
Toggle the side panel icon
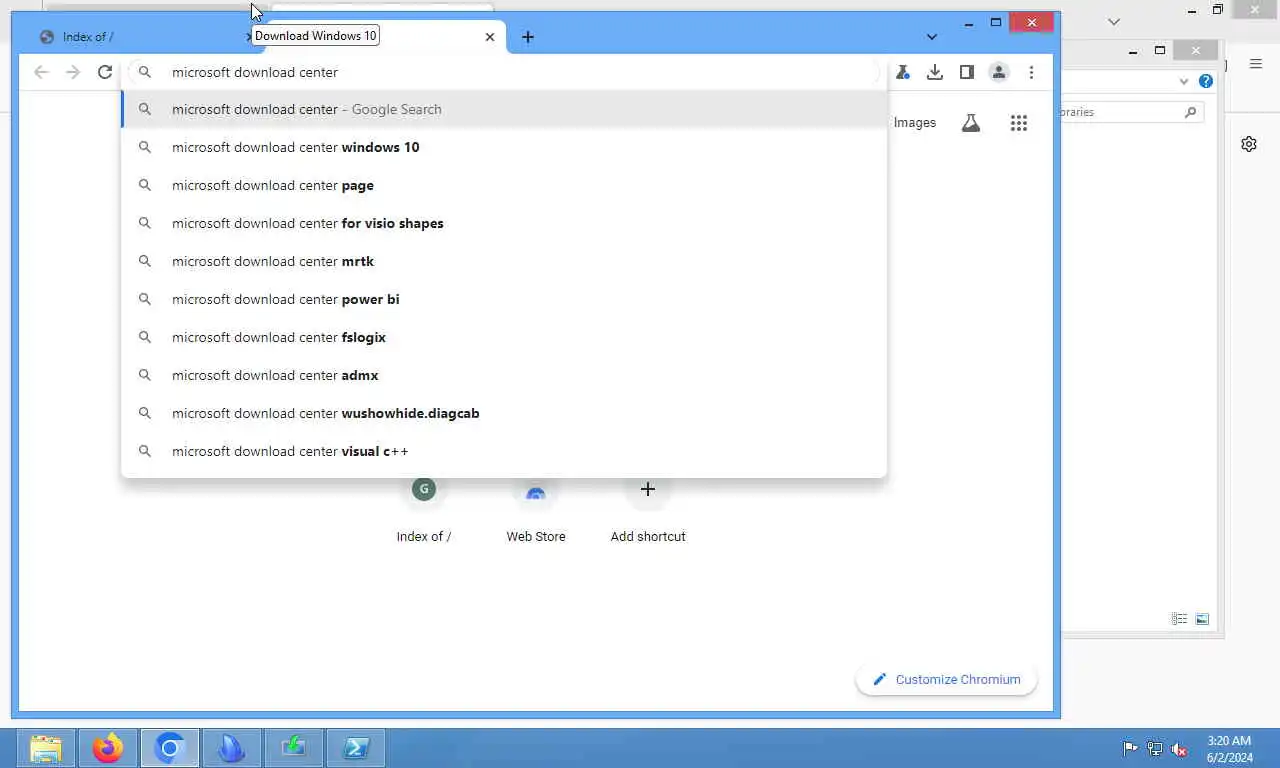coord(967,72)
